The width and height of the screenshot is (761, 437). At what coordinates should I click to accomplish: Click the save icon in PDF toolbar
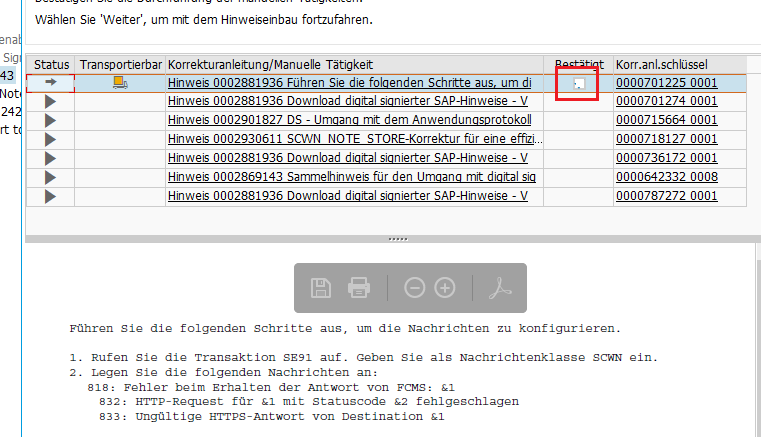click(x=320, y=288)
